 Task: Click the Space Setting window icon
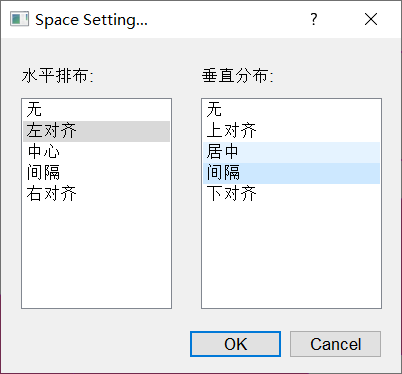tap(19, 19)
